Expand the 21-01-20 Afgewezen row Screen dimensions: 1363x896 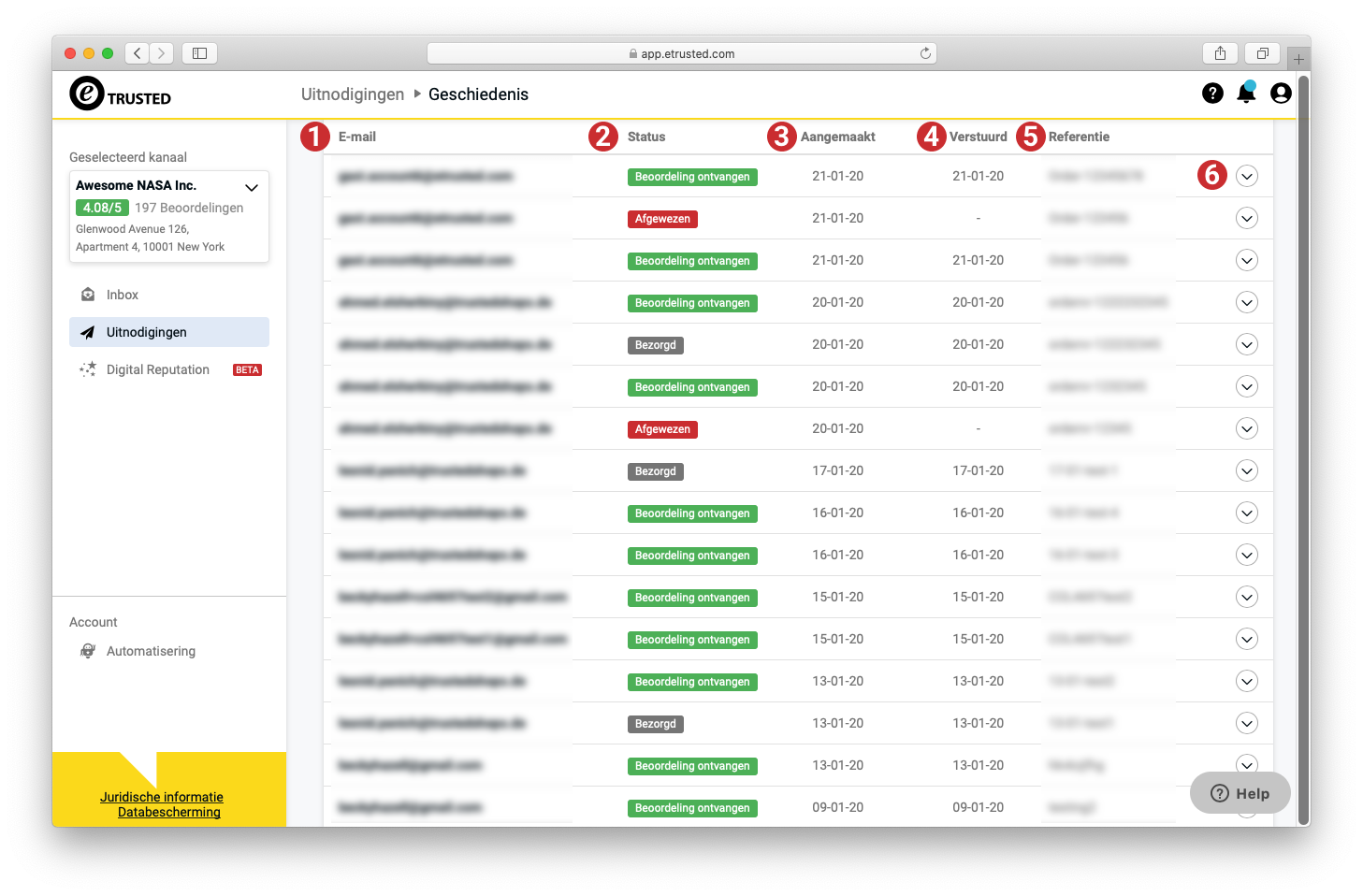click(1246, 218)
